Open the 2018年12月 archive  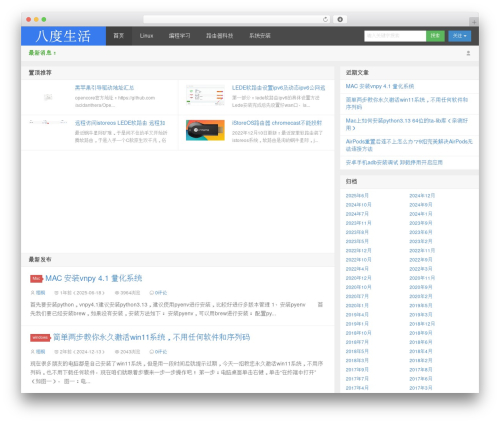[x=422, y=324]
